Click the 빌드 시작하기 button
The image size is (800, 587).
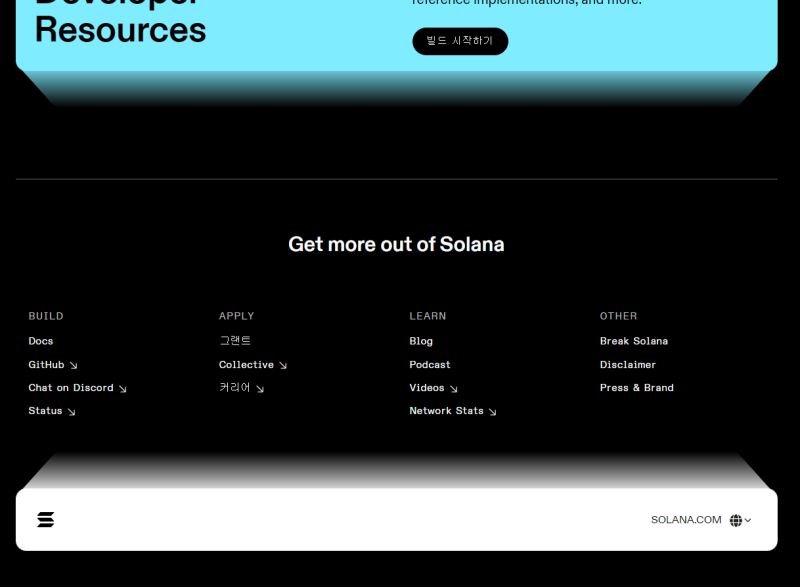point(460,41)
